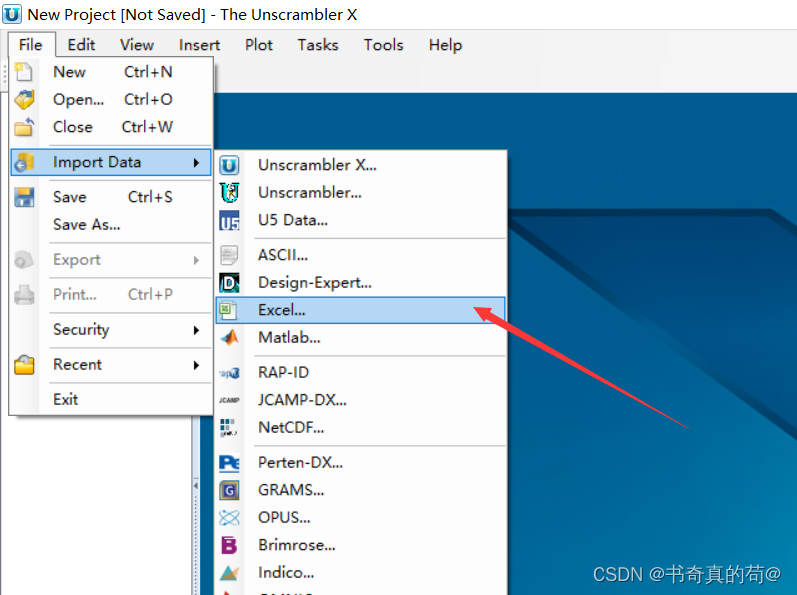Image resolution: width=797 pixels, height=595 pixels.
Task: Click the legacy Unscrambler icon
Action: coord(229,193)
